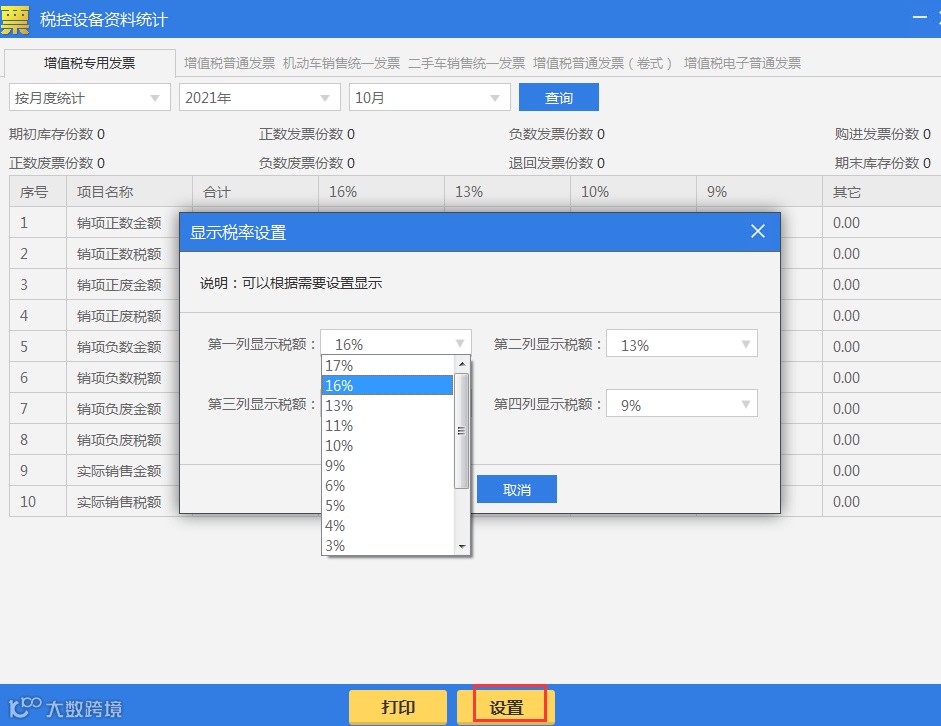This screenshot has width=941, height=726.
Task: Click the 打印 button
Action: pos(398,707)
